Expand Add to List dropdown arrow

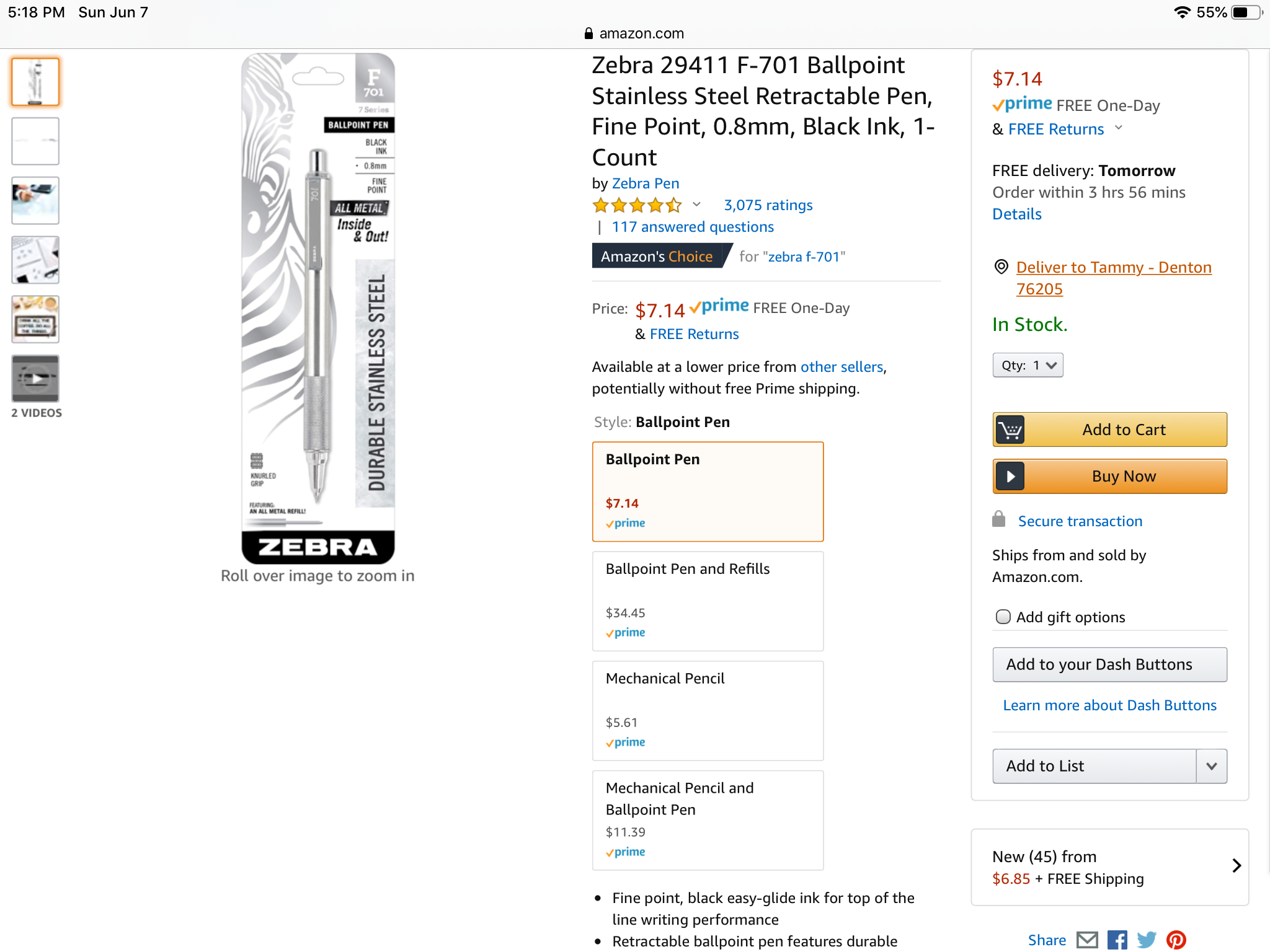click(1211, 766)
